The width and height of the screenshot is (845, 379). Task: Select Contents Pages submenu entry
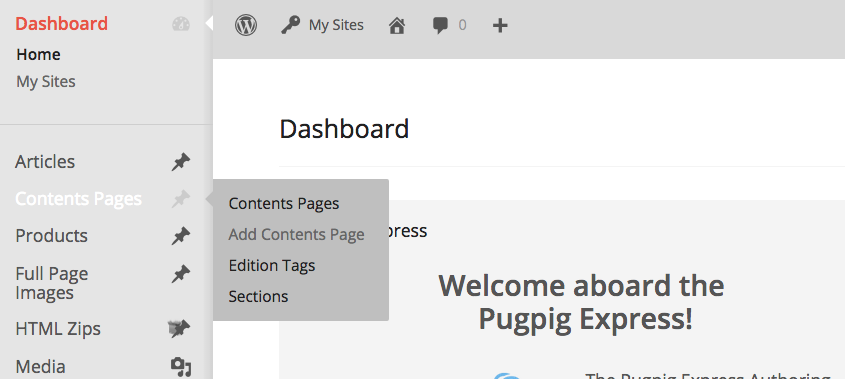284,204
